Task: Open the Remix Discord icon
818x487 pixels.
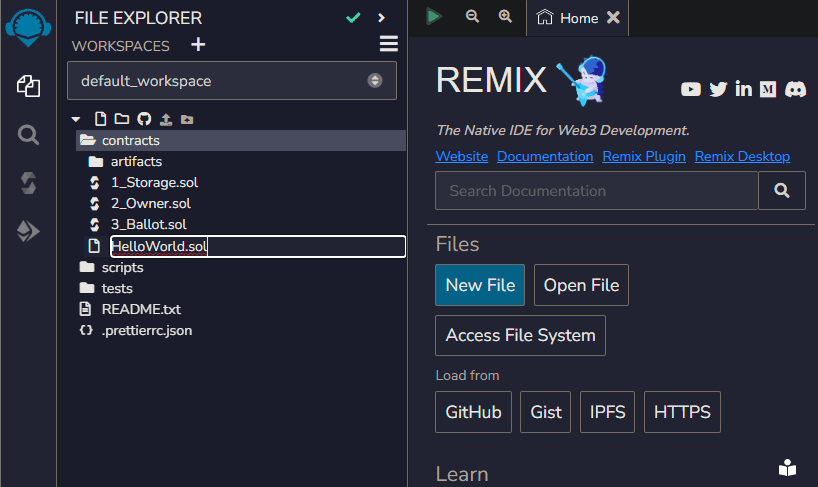Action: [x=795, y=89]
